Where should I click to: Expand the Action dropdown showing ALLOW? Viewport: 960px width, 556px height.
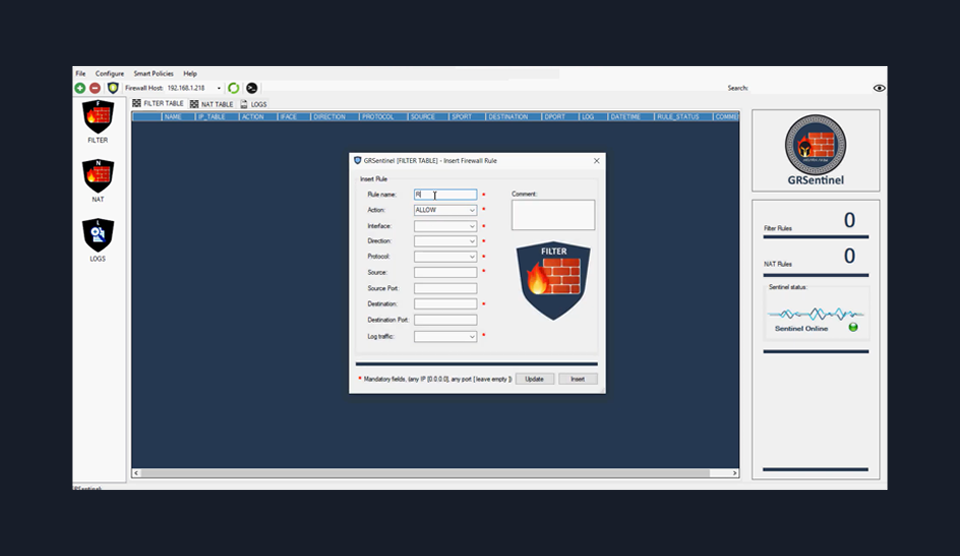[445, 210]
